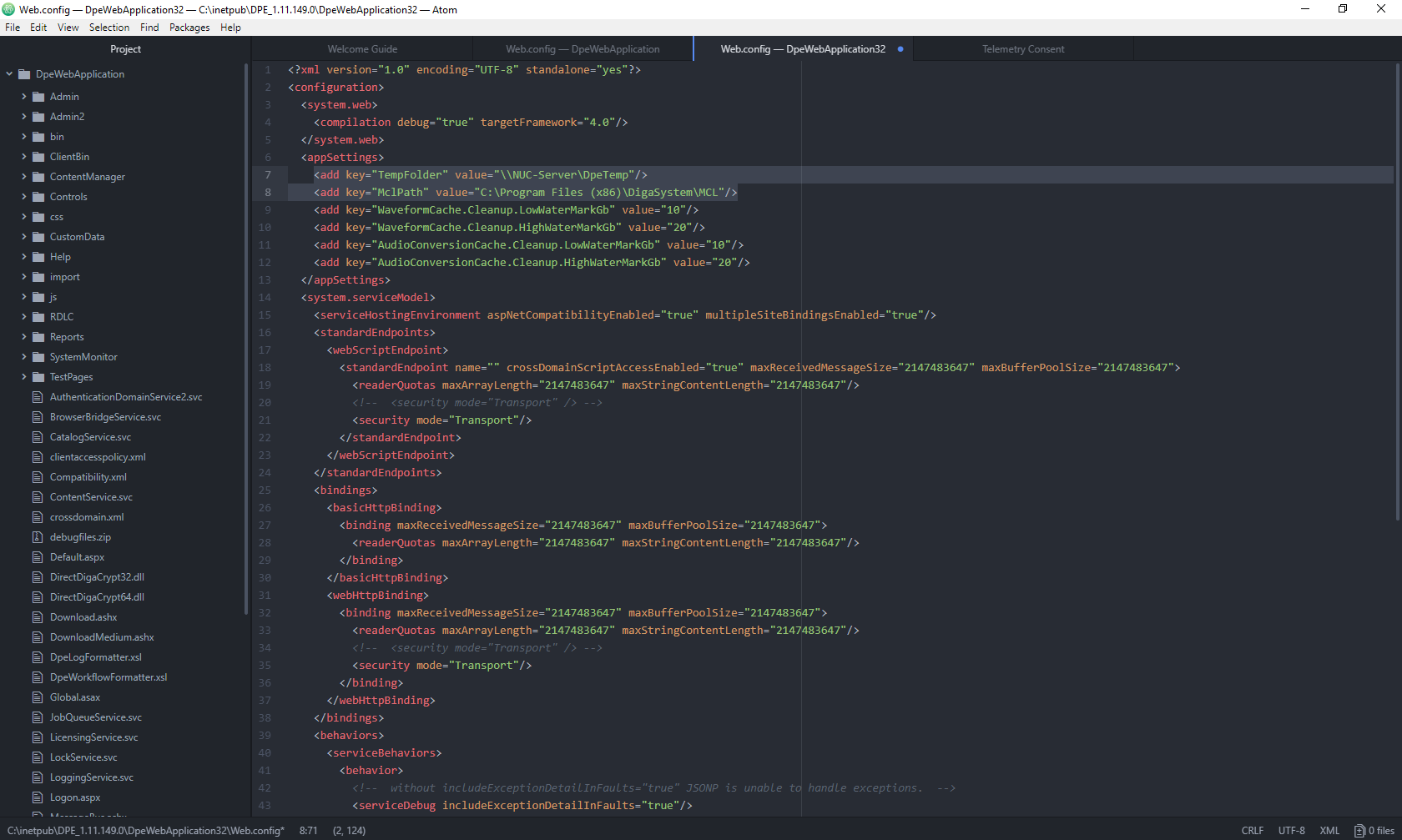Change the CRLF line ending setting
This screenshot has width=1402, height=840.
click(1252, 831)
